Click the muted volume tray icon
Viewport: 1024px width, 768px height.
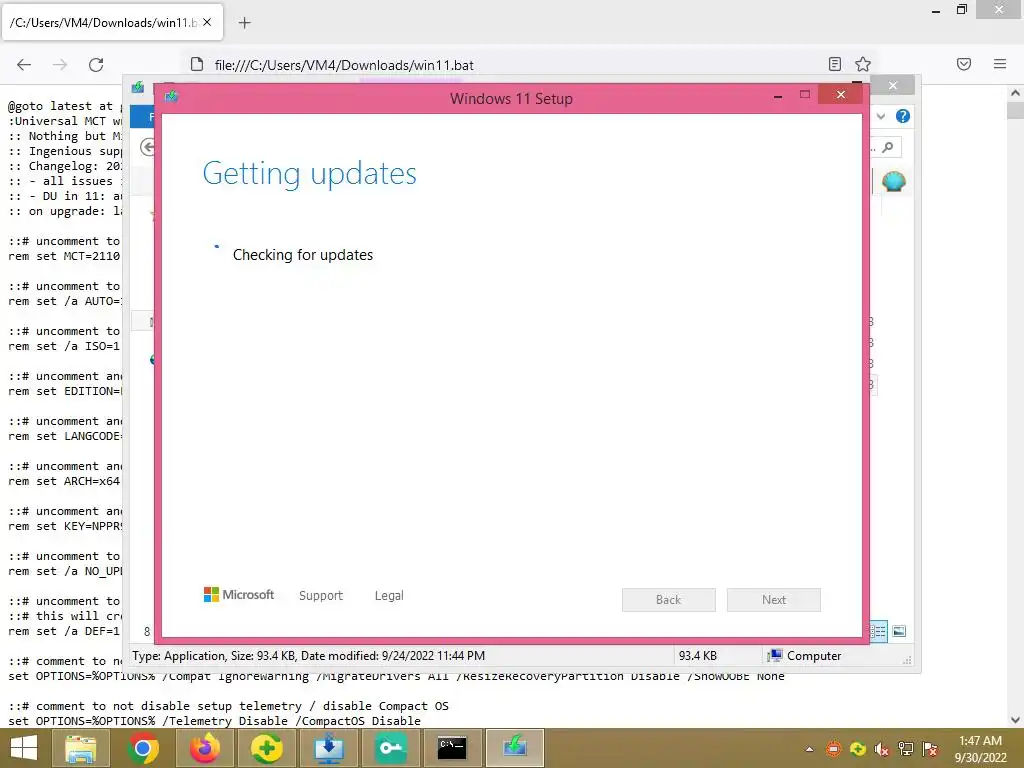click(882, 749)
